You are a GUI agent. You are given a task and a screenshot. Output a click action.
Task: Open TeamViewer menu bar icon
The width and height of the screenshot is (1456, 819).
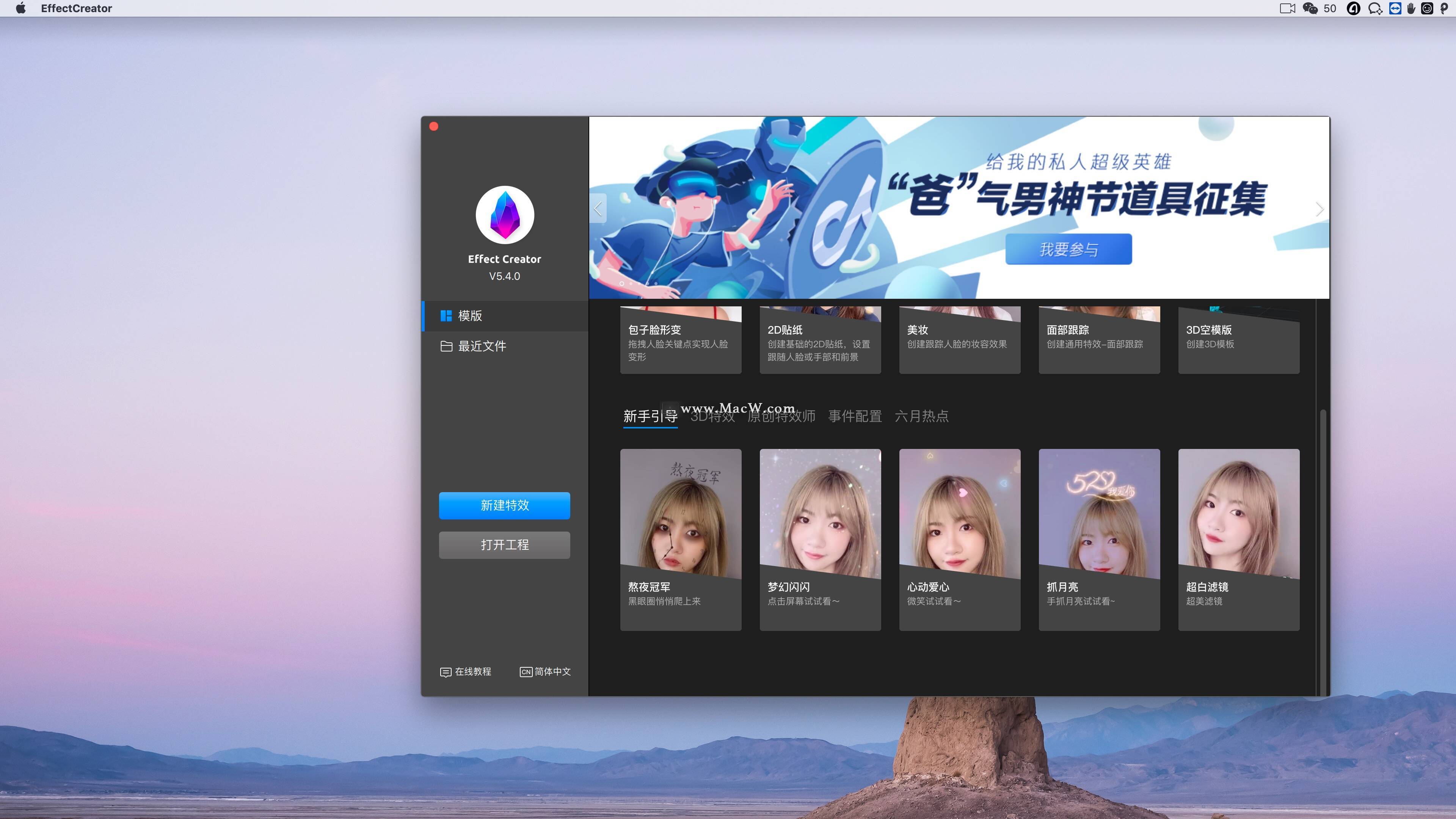pos(1395,8)
